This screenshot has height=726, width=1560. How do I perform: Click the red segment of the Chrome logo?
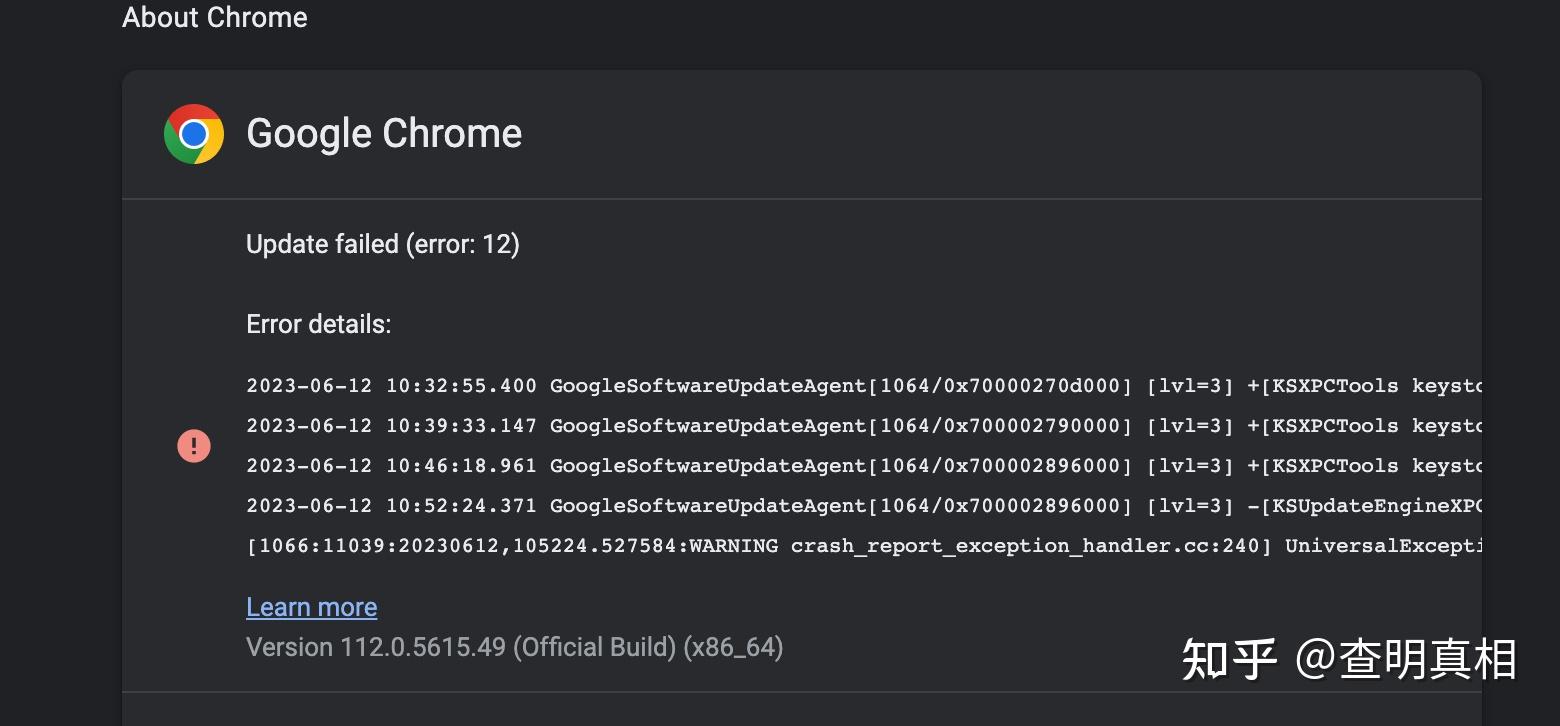click(x=193, y=110)
